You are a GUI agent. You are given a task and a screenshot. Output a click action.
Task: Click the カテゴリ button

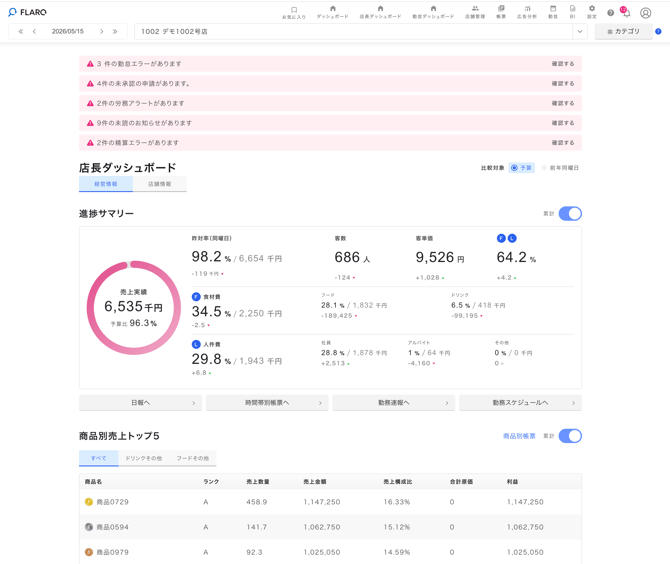pyautogui.click(x=623, y=31)
